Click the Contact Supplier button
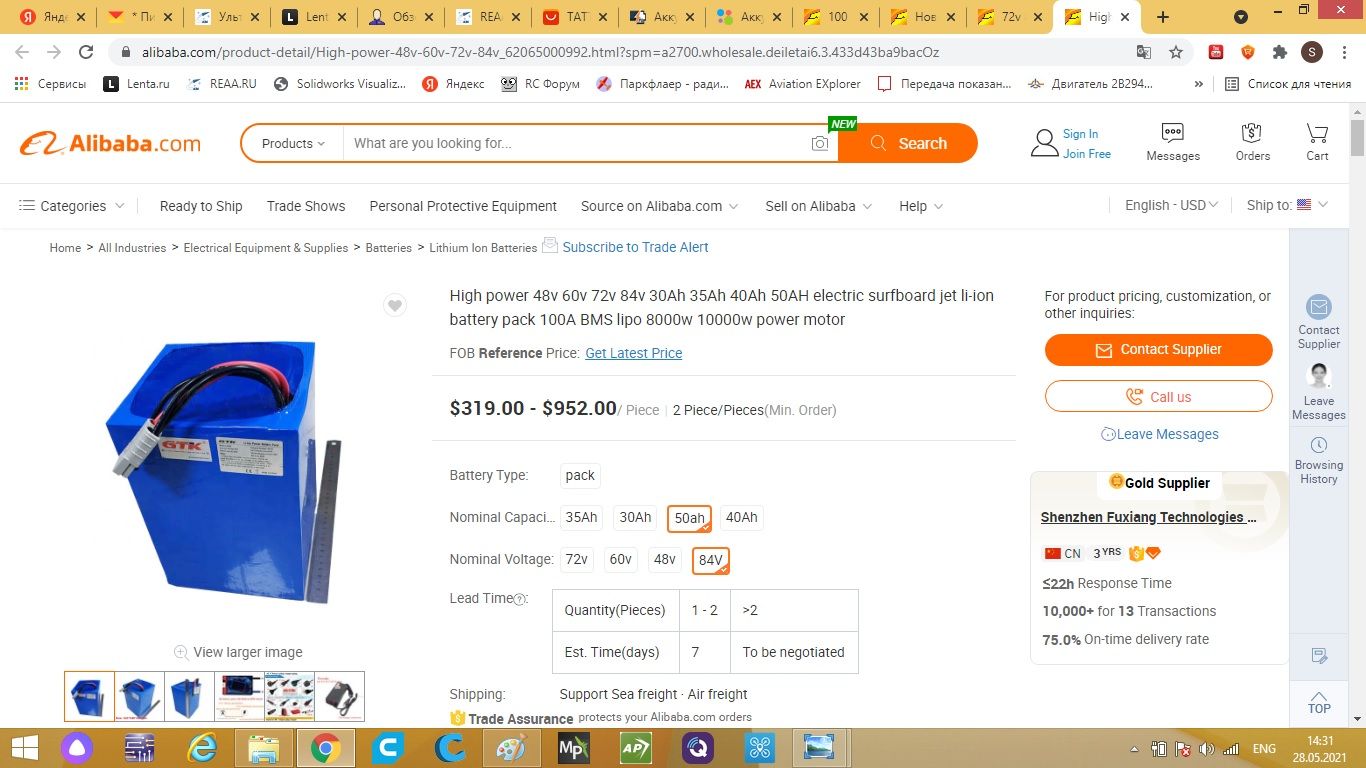Image resolution: width=1366 pixels, height=768 pixels. tap(1159, 350)
